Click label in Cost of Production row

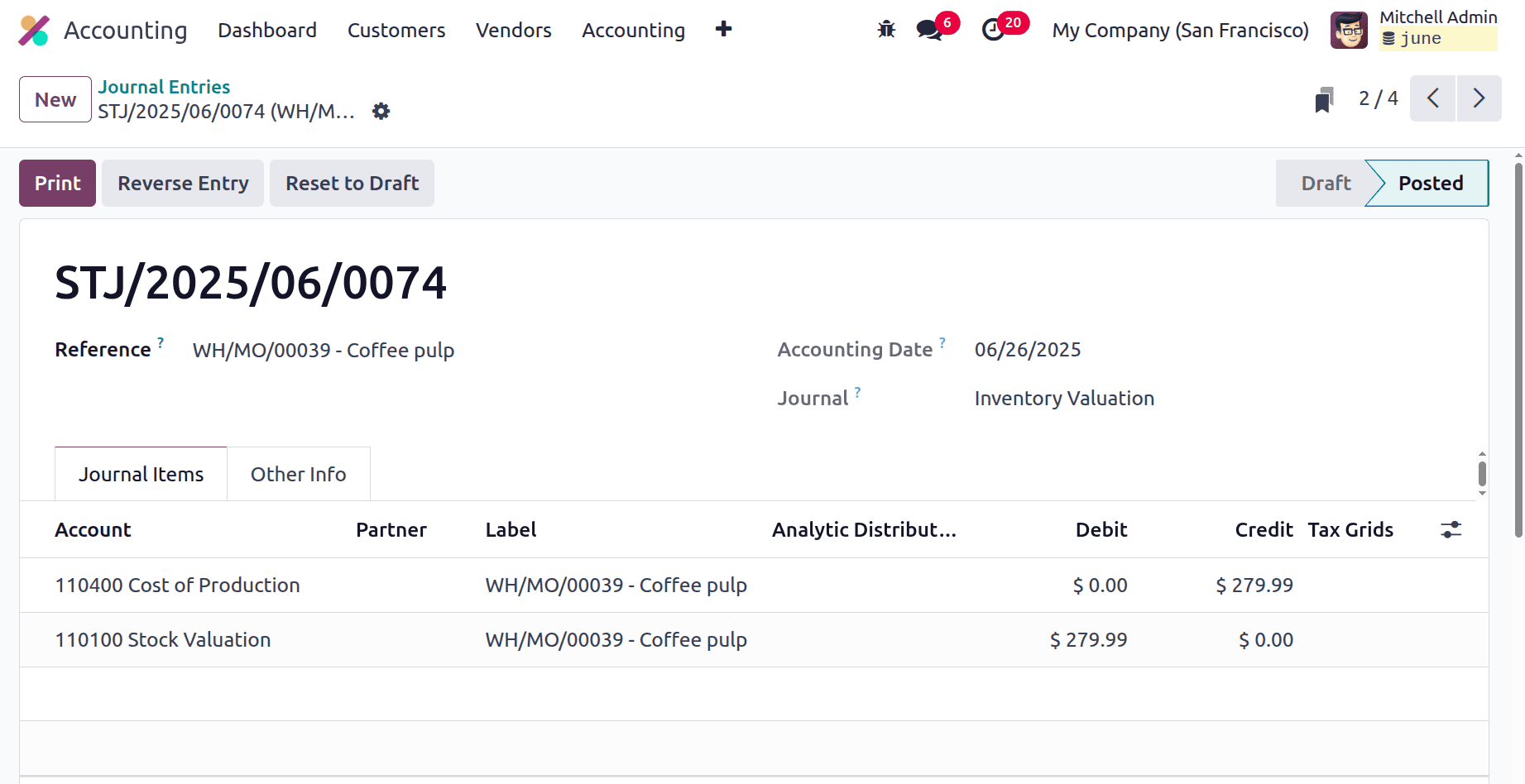(x=616, y=586)
